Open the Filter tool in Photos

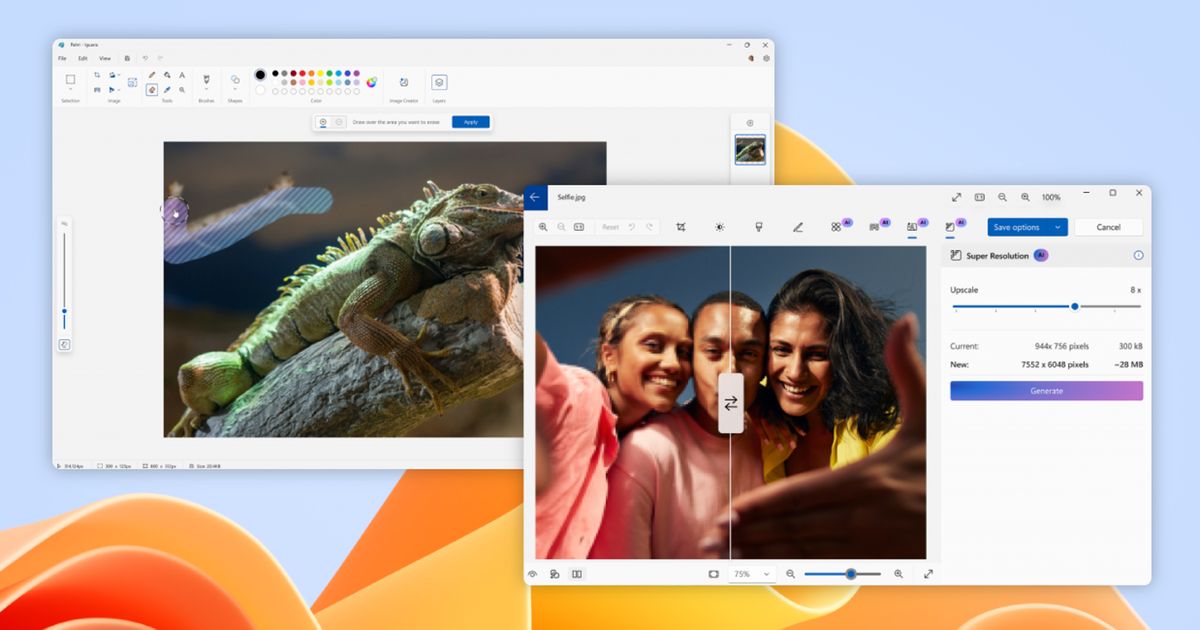tap(759, 227)
